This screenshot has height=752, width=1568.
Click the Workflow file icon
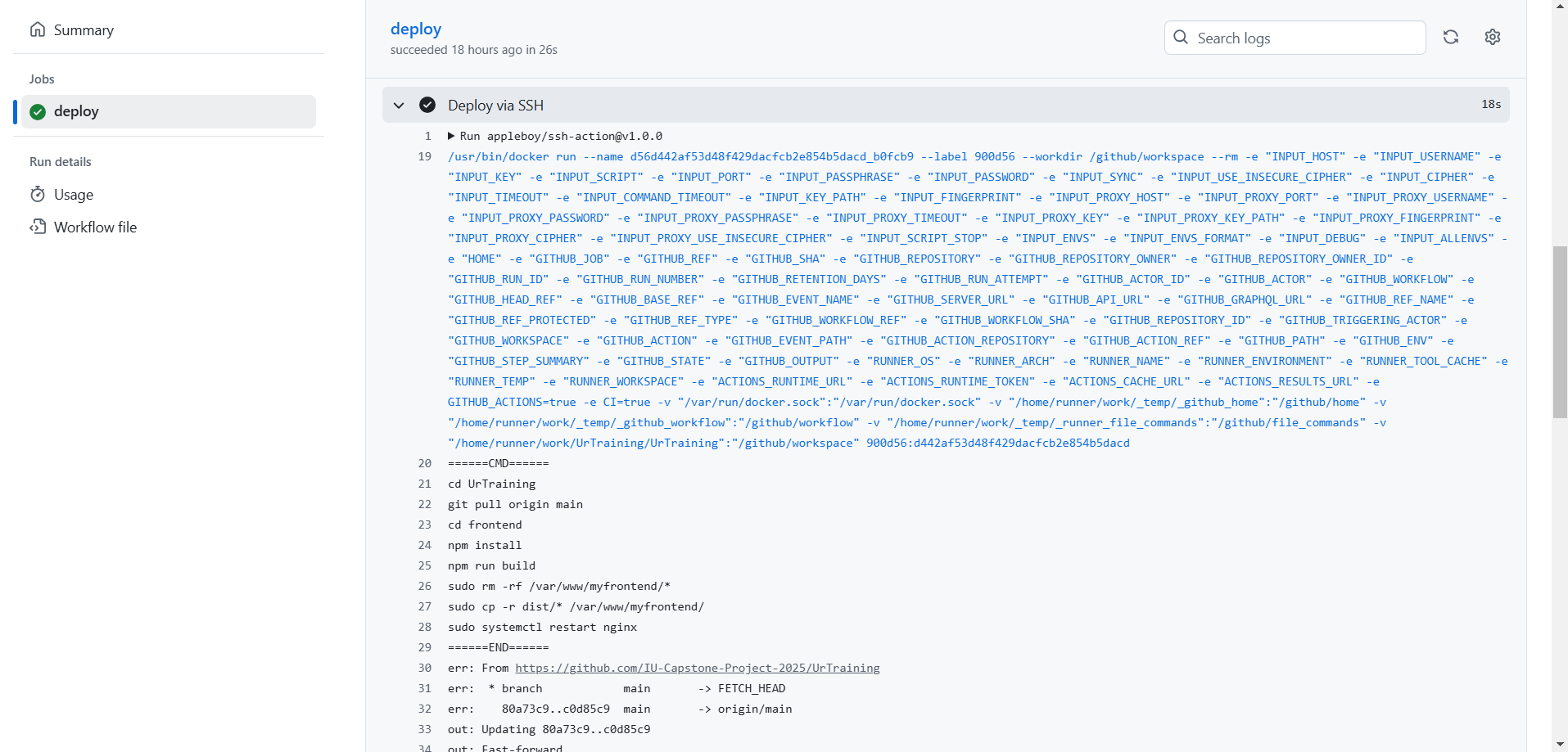(38, 227)
